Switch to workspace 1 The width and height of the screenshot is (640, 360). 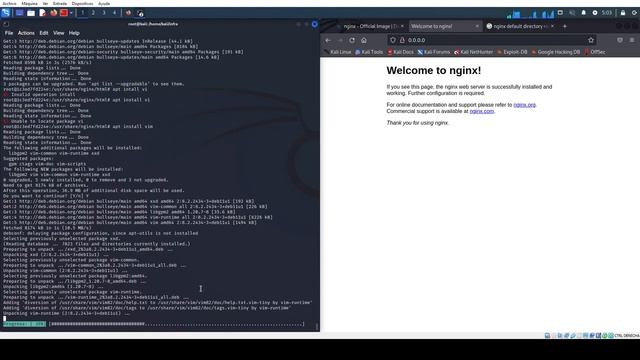[82, 13]
